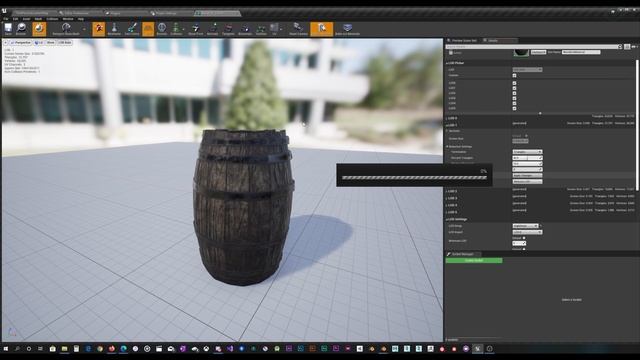Viewport: 640px width, 360px height.
Task: Toggle the LOD0 checkbox
Action: pos(514,83)
